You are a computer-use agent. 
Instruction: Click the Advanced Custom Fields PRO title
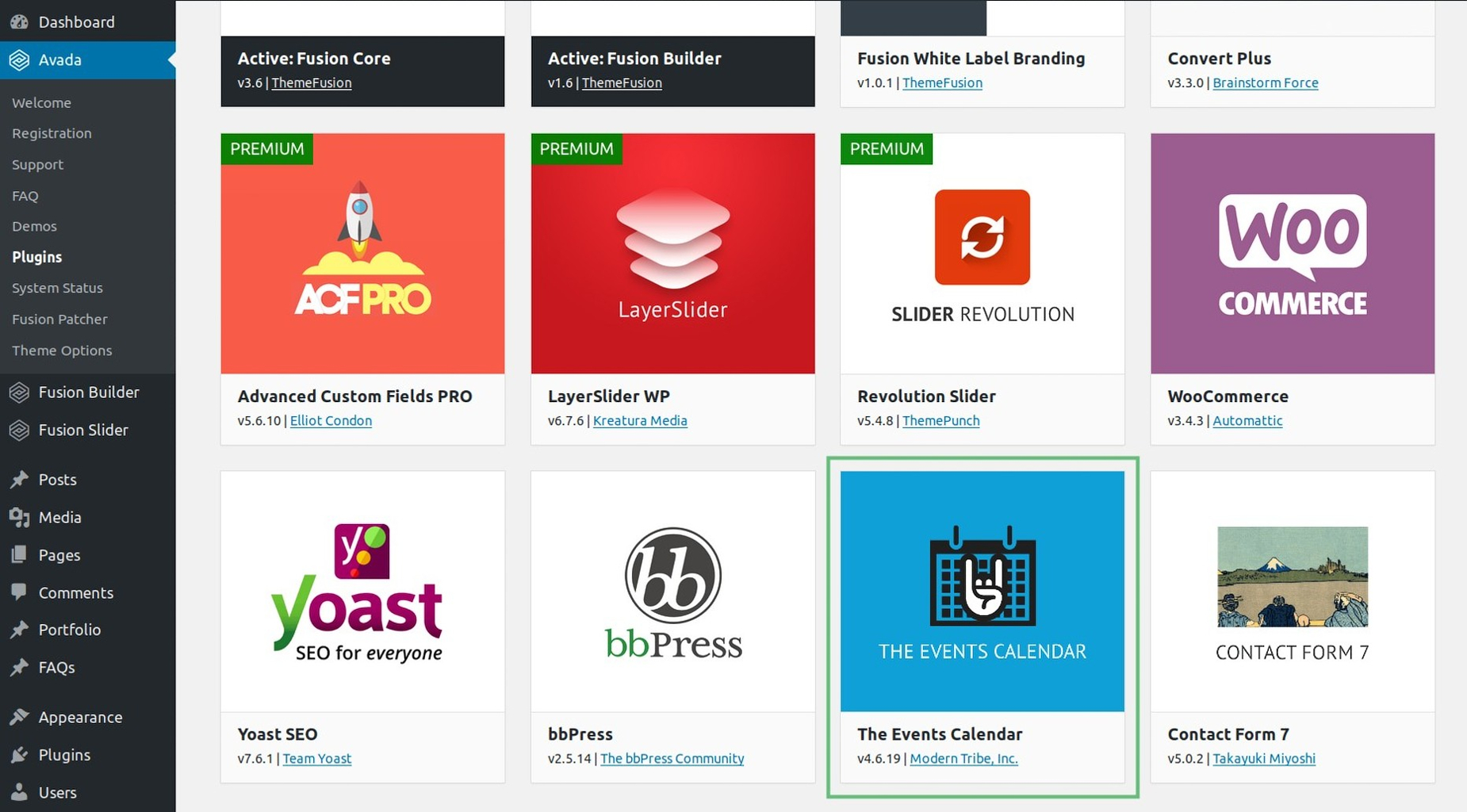pyautogui.click(x=354, y=396)
